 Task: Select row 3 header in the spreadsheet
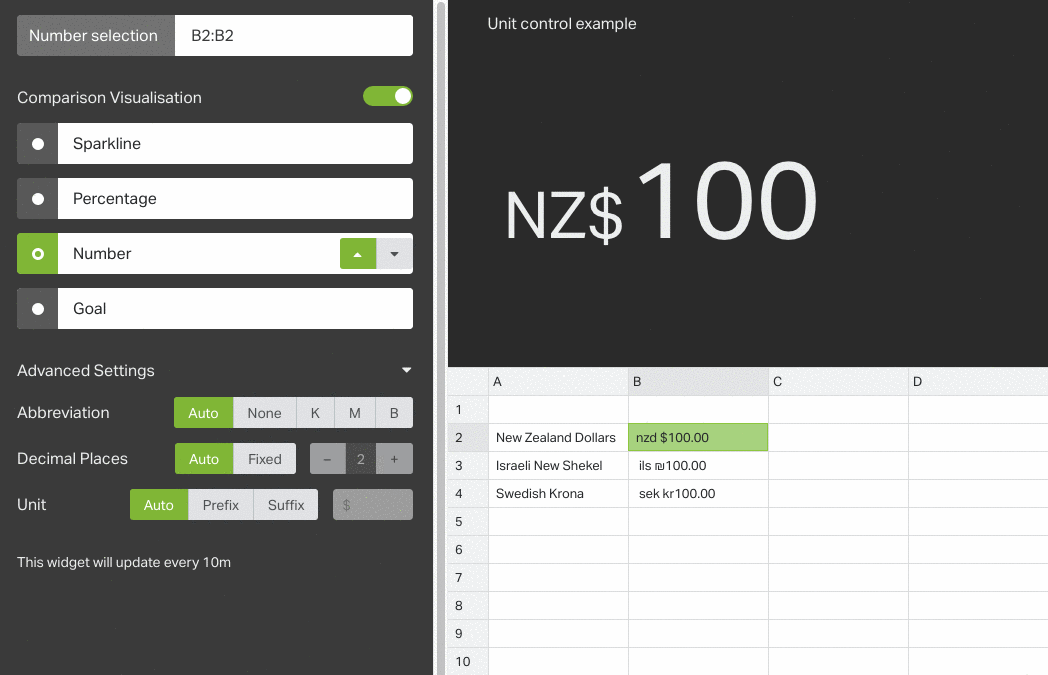(x=468, y=466)
